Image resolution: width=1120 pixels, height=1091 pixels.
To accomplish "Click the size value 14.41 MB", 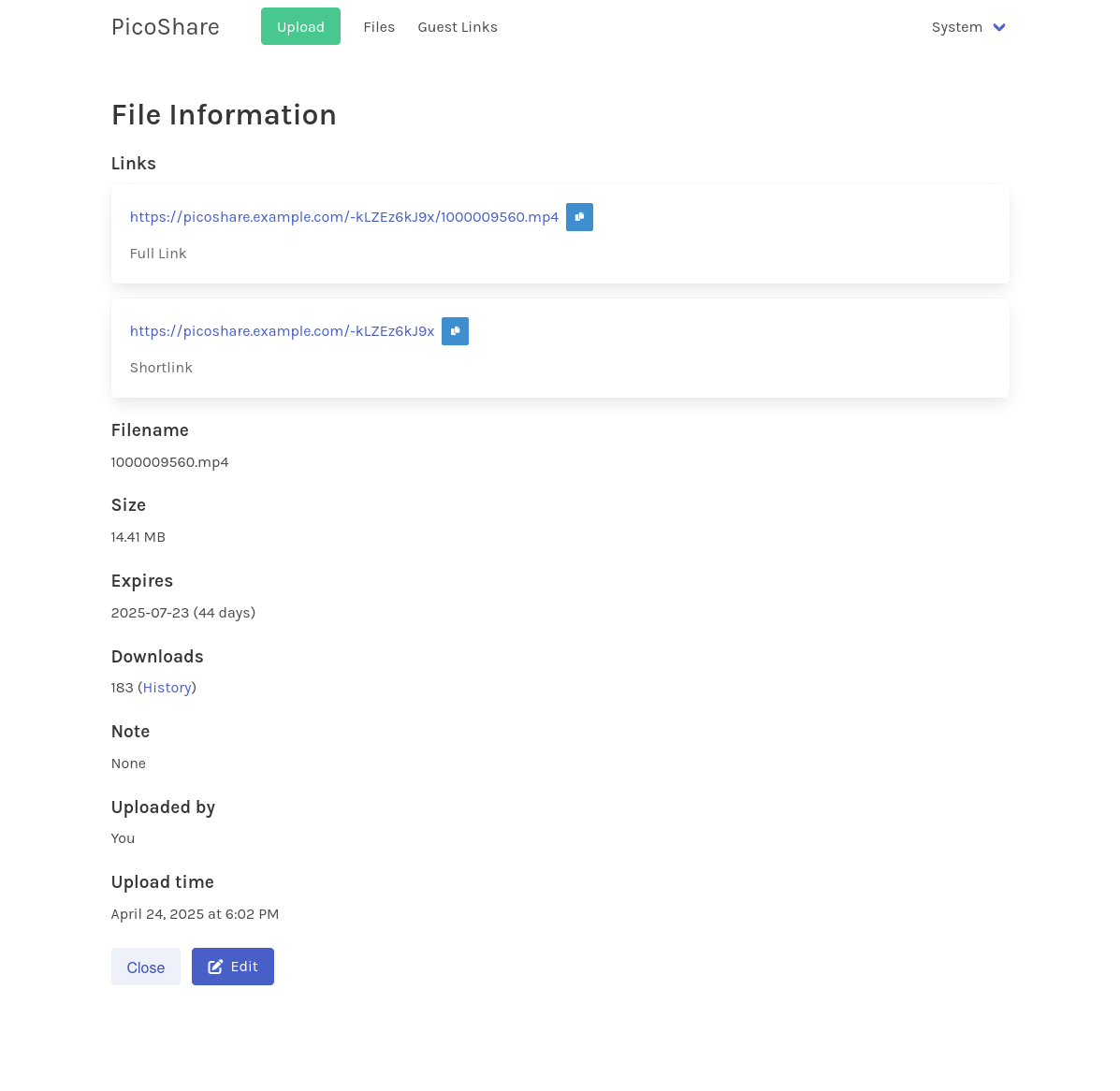I will (138, 537).
